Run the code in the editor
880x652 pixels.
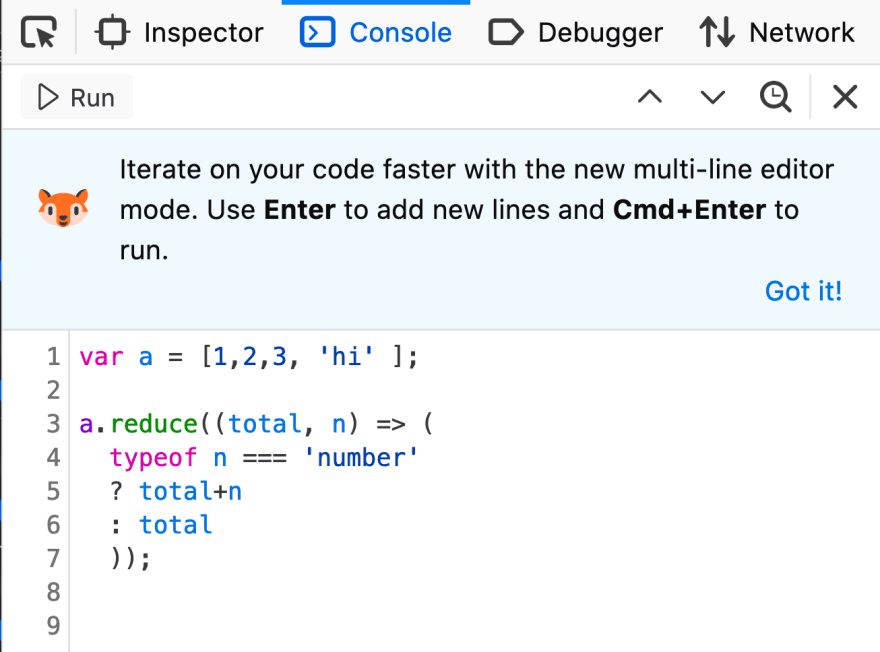pyautogui.click(x=77, y=98)
